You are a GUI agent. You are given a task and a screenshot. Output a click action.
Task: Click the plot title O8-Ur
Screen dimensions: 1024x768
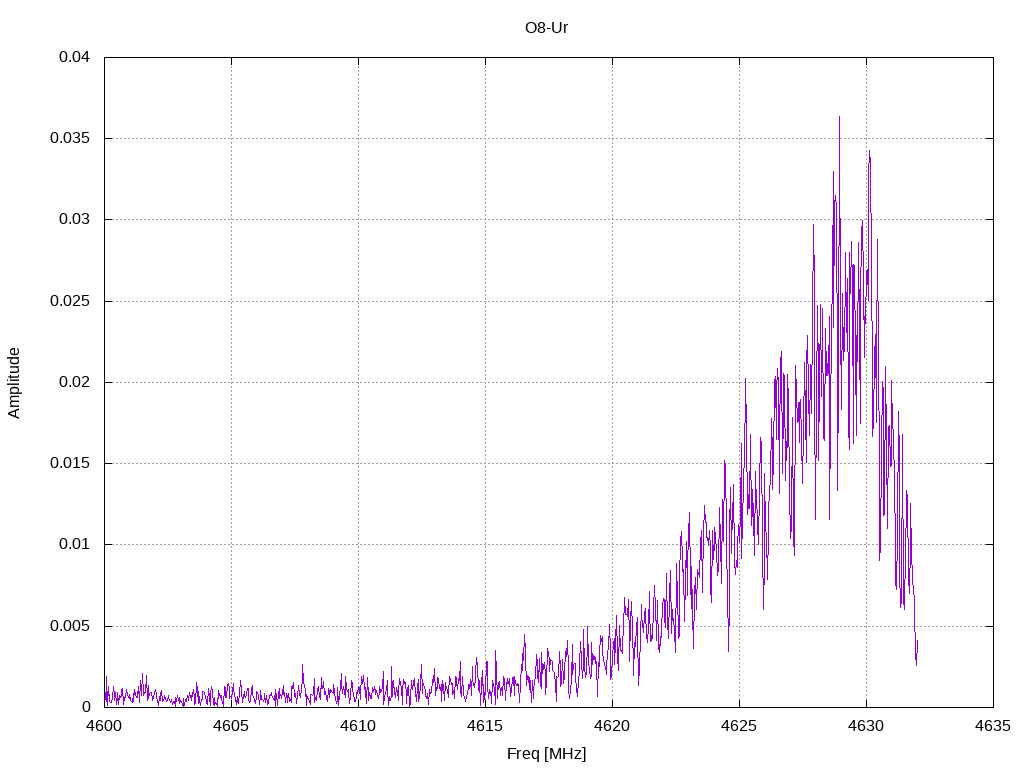coord(546,28)
